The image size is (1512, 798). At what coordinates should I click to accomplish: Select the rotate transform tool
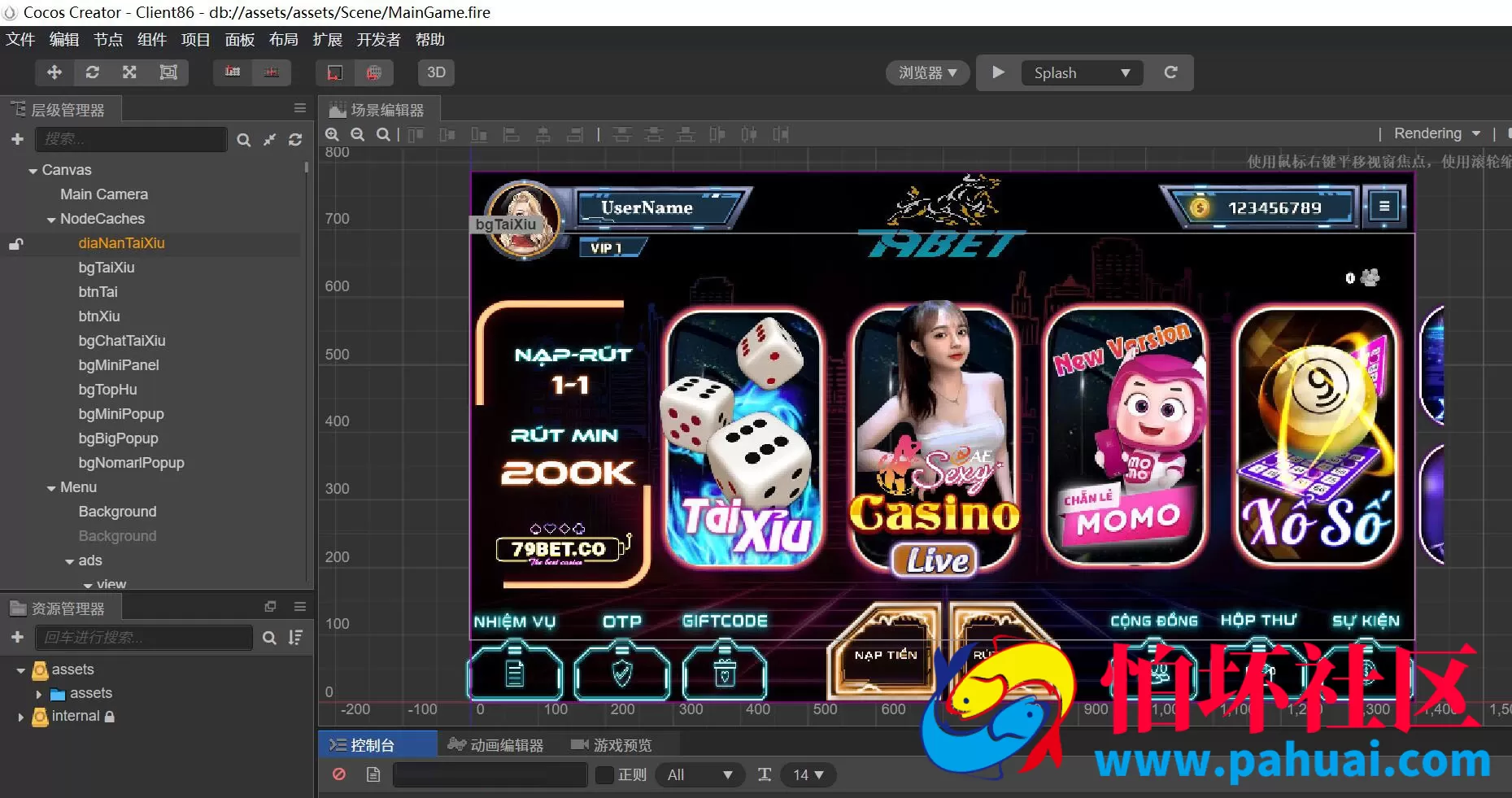pos(93,72)
